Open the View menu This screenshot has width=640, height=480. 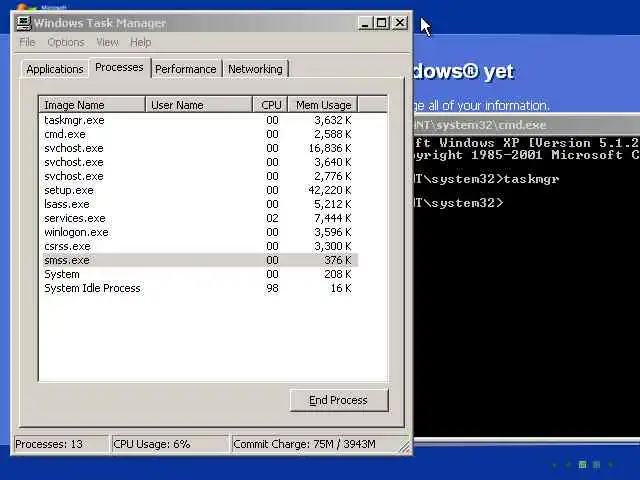107,42
